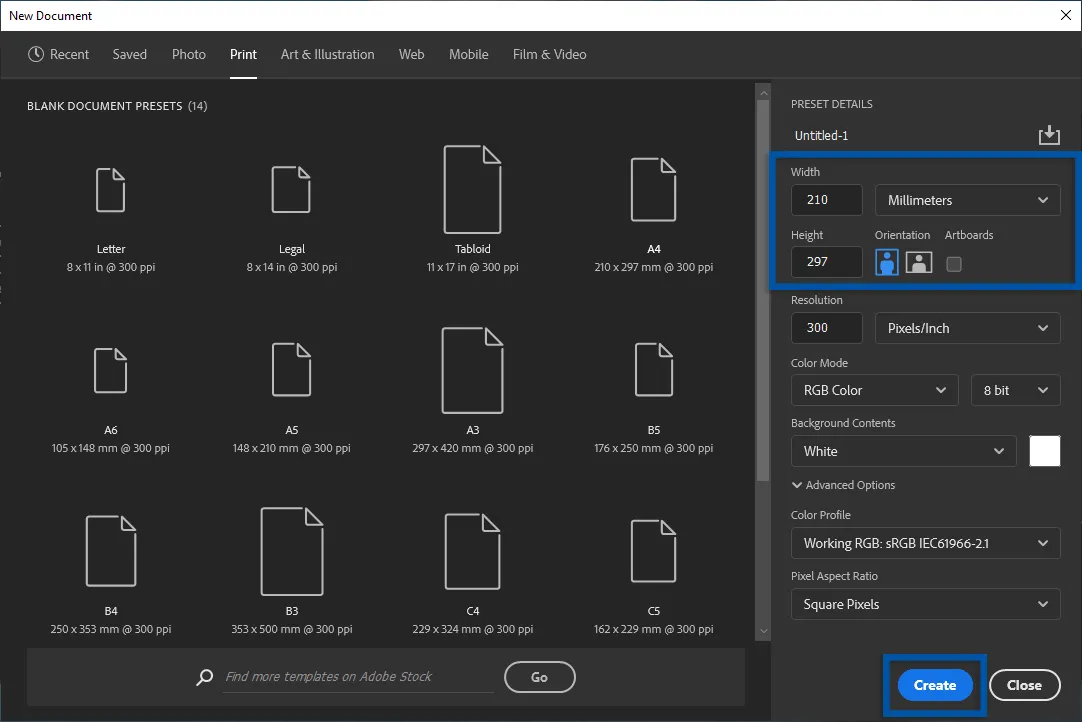
Task: Switch orientation to landscape
Action: (x=918, y=262)
